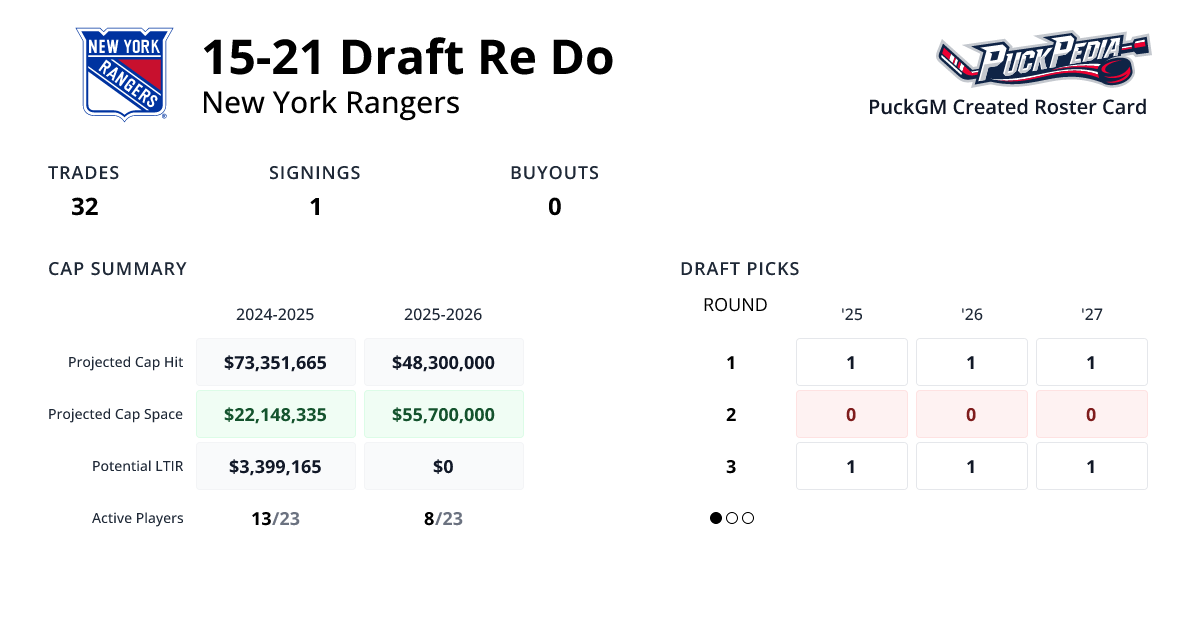Switch to the DRAFT PICKS section
The width and height of the screenshot is (1200, 630).
(740, 268)
